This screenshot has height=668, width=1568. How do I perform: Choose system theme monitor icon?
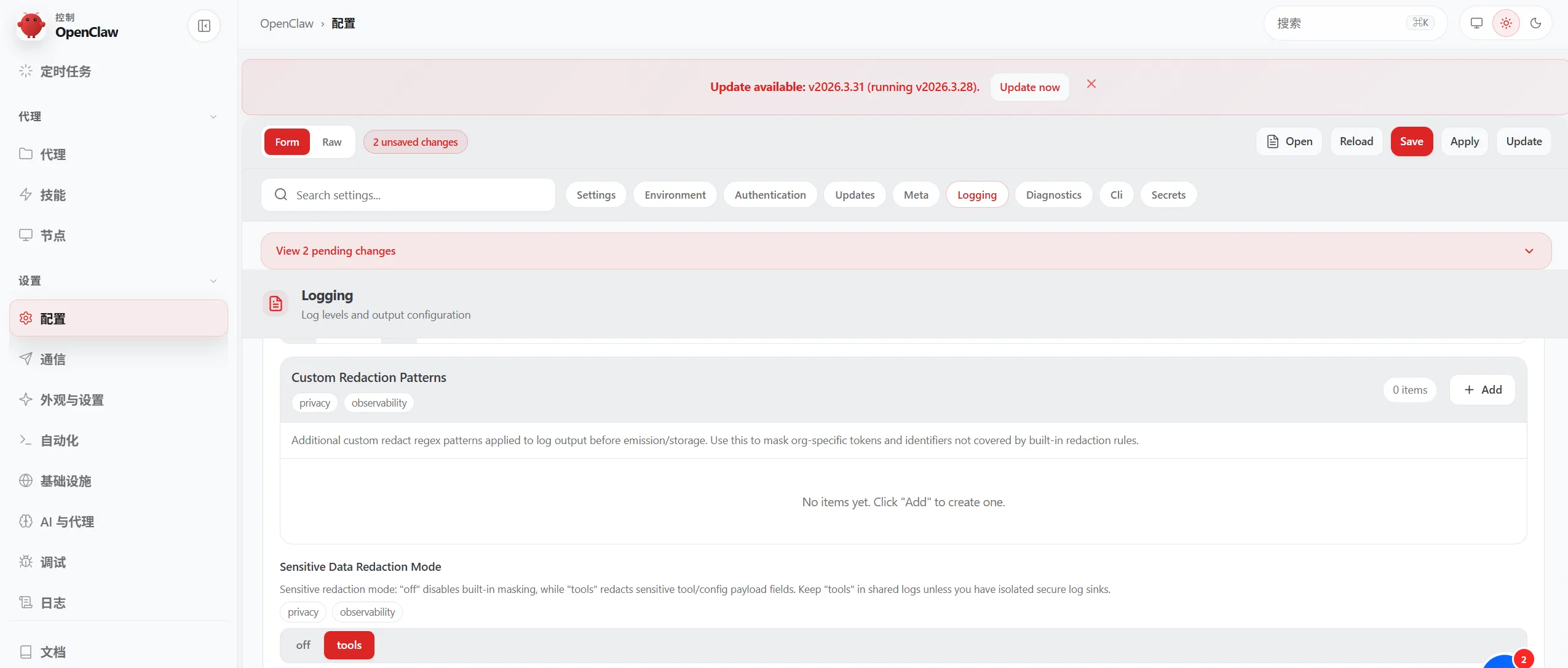[x=1476, y=23]
